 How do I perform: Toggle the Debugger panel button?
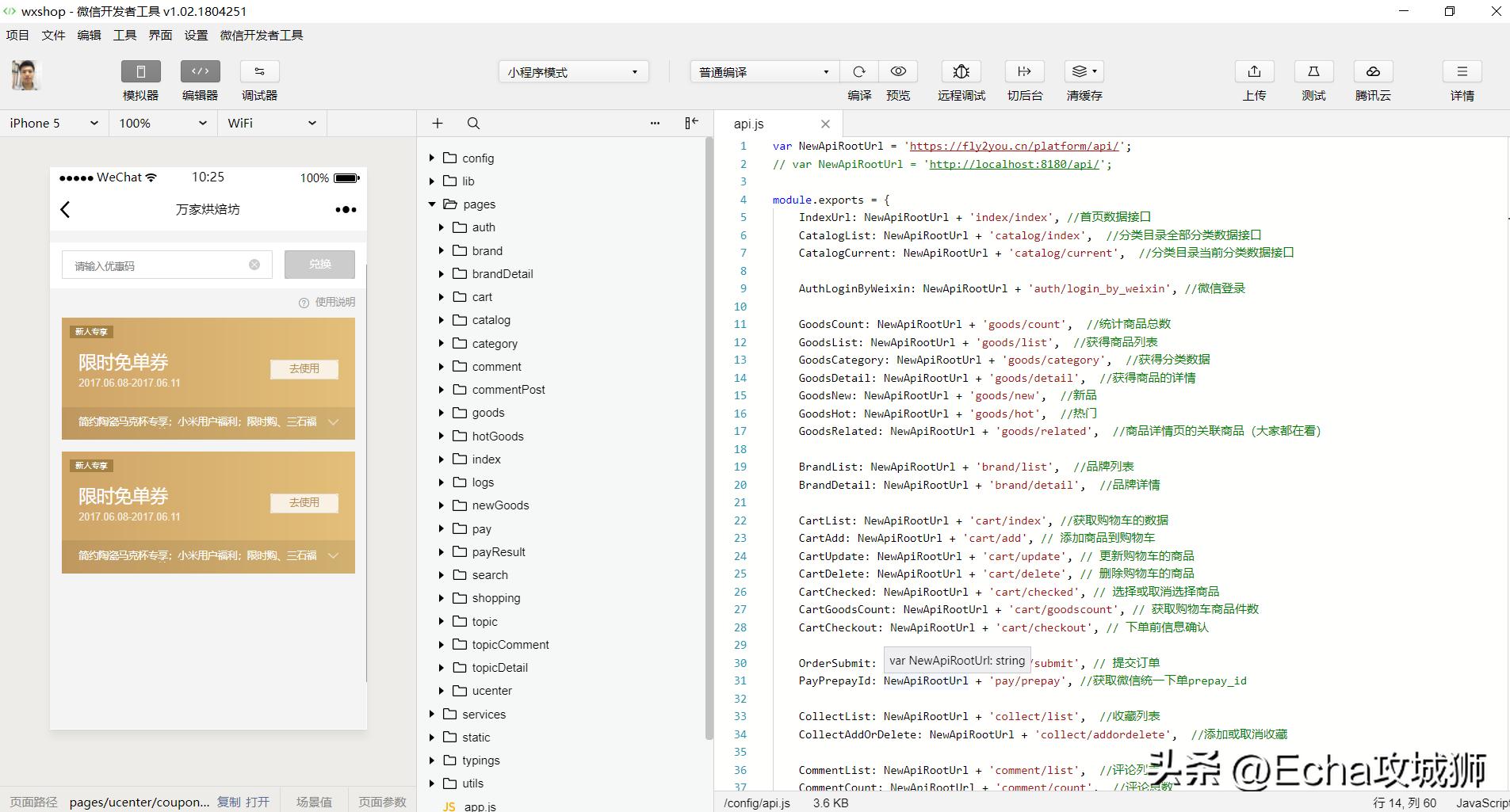click(x=259, y=72)
